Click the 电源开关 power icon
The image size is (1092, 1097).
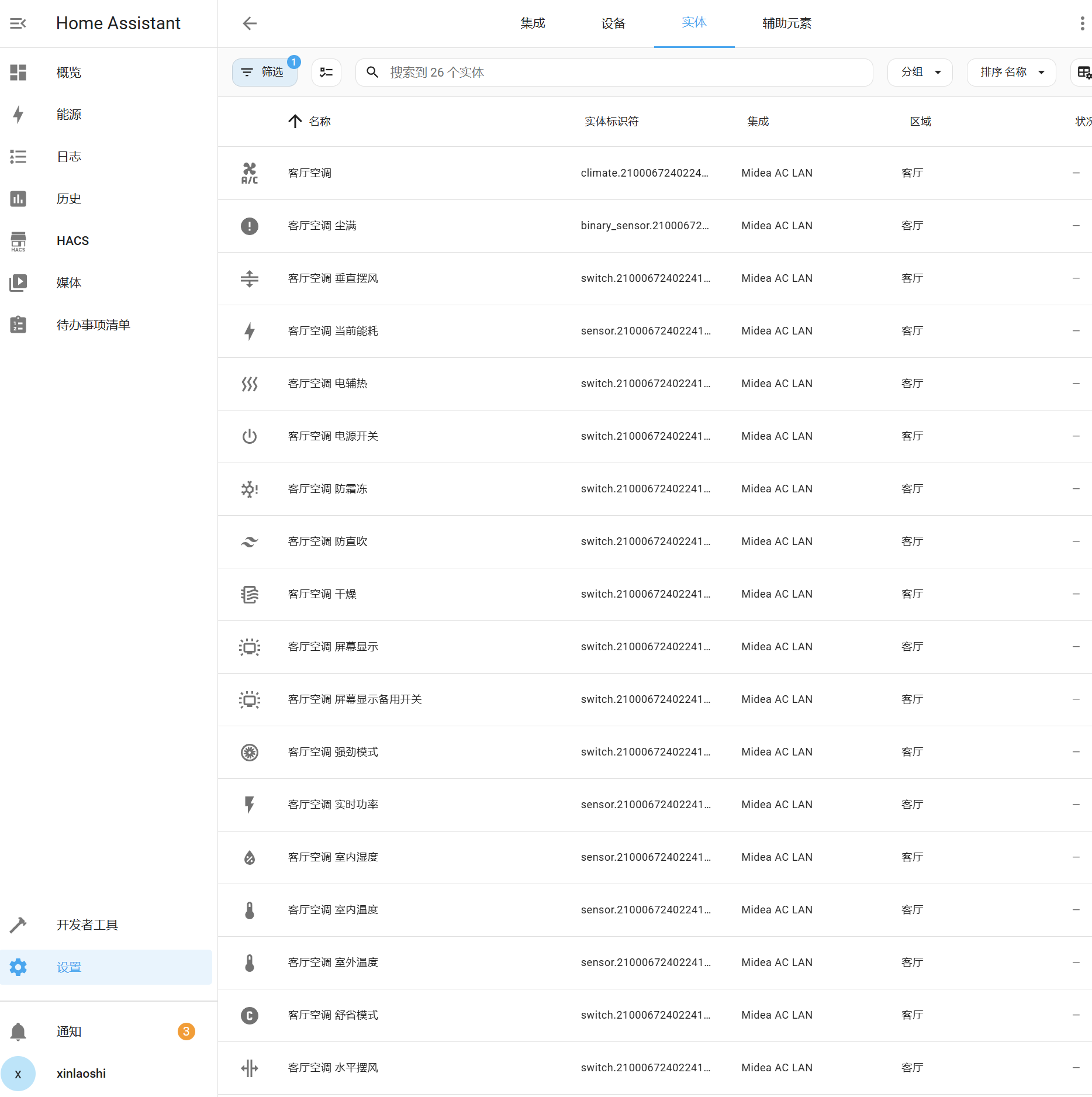(x=250, y=436)
